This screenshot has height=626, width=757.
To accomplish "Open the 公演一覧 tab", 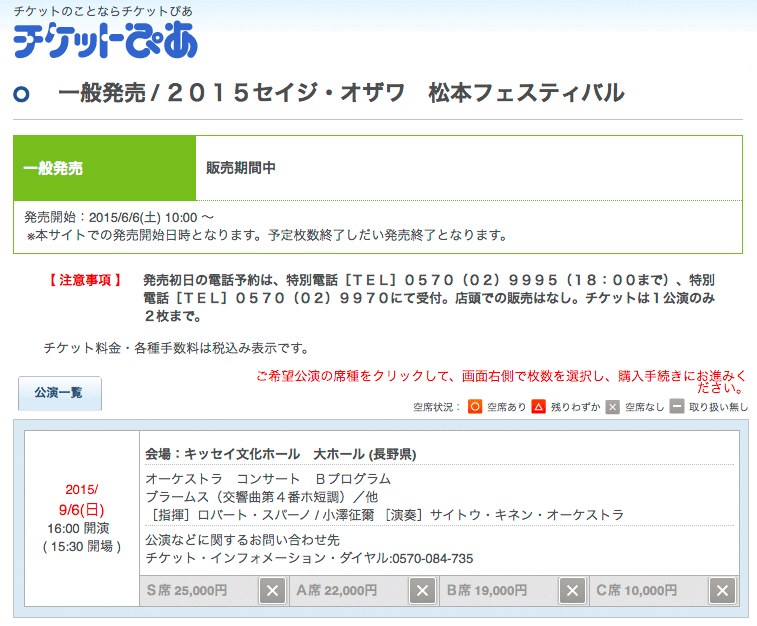I will click(59, 393).
